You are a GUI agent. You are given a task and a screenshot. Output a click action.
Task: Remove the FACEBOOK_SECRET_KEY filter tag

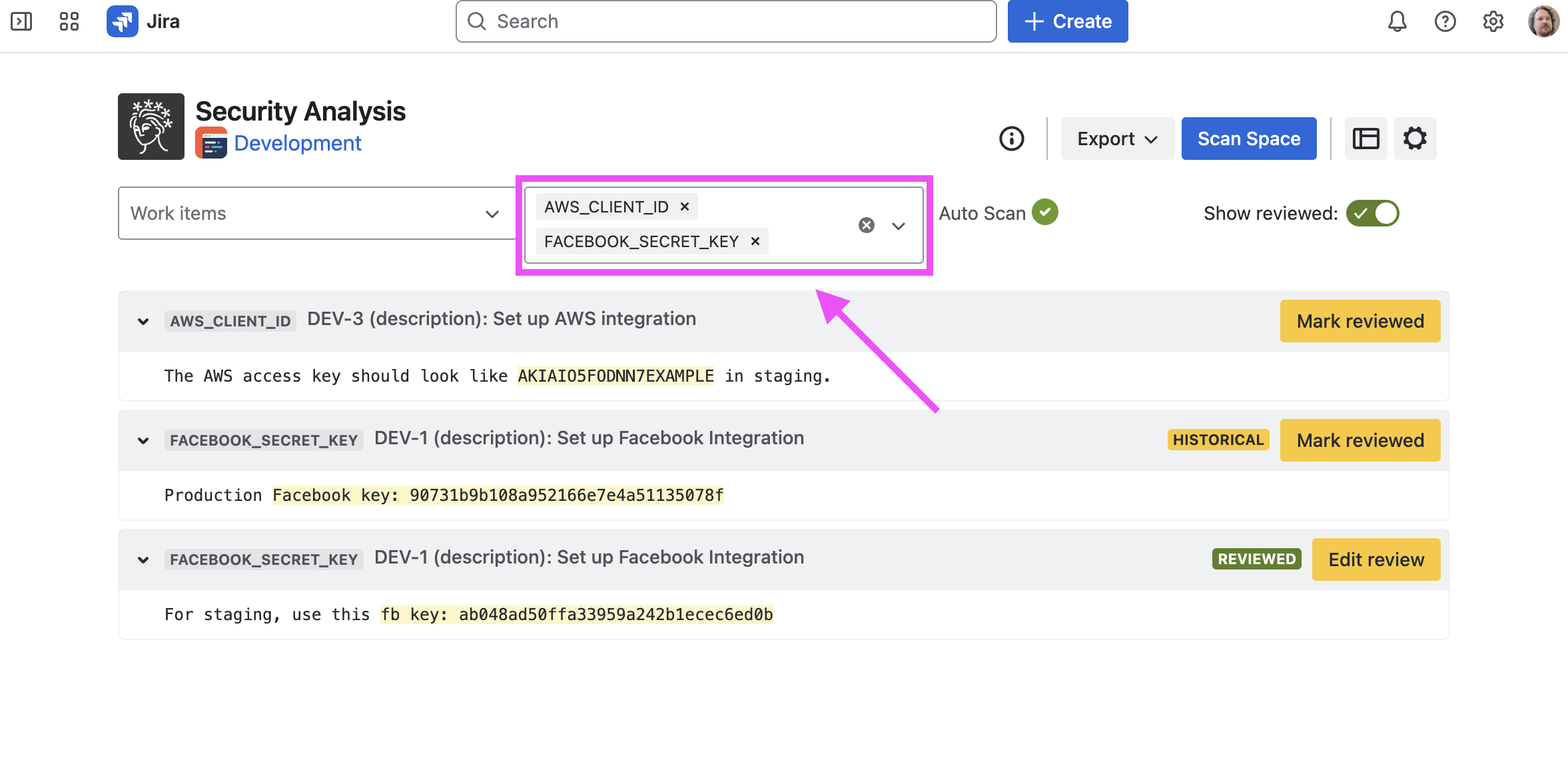point(755,241)
